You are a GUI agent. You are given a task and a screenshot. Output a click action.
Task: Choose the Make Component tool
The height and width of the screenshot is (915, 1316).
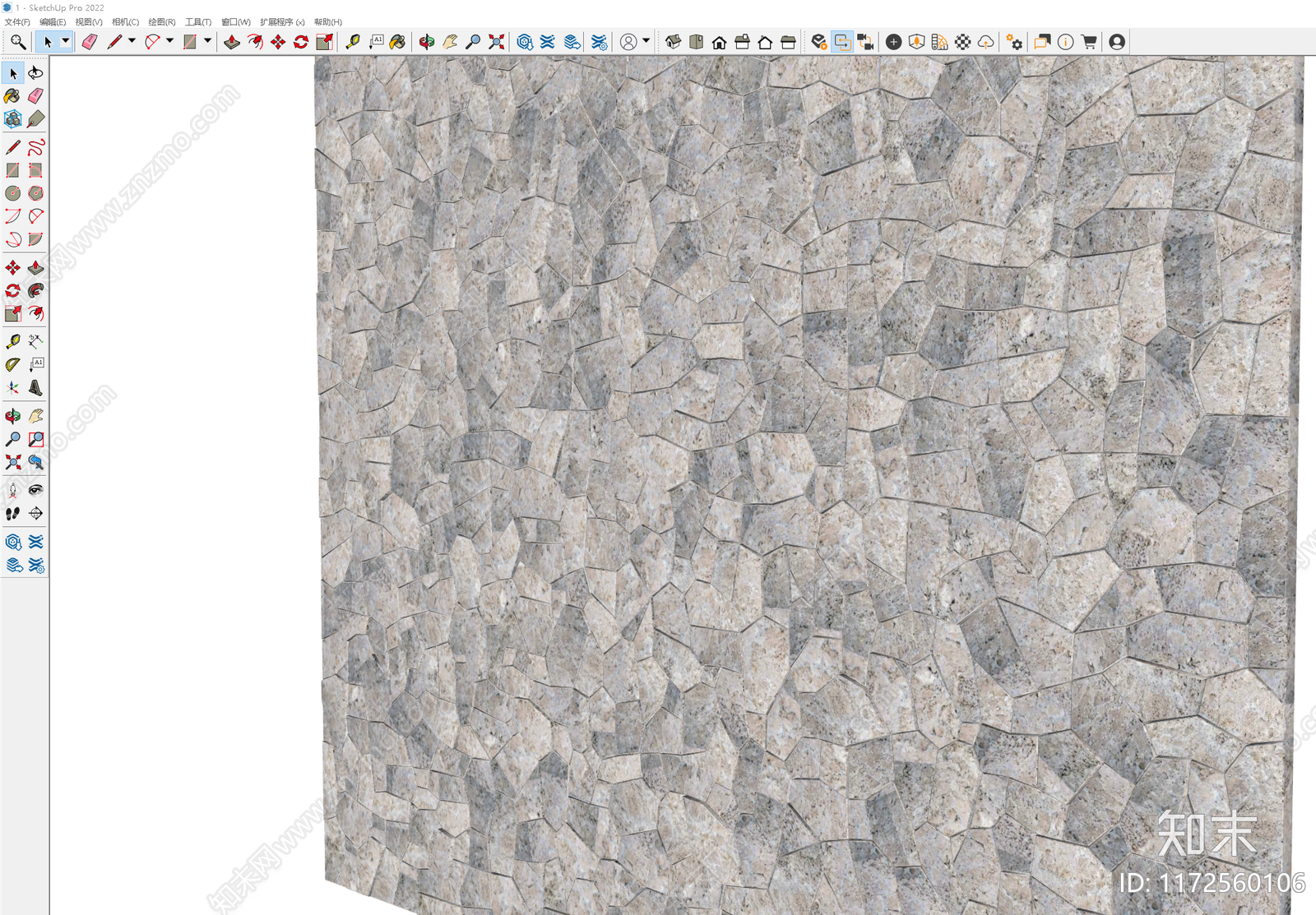click(x=12, y=119)
